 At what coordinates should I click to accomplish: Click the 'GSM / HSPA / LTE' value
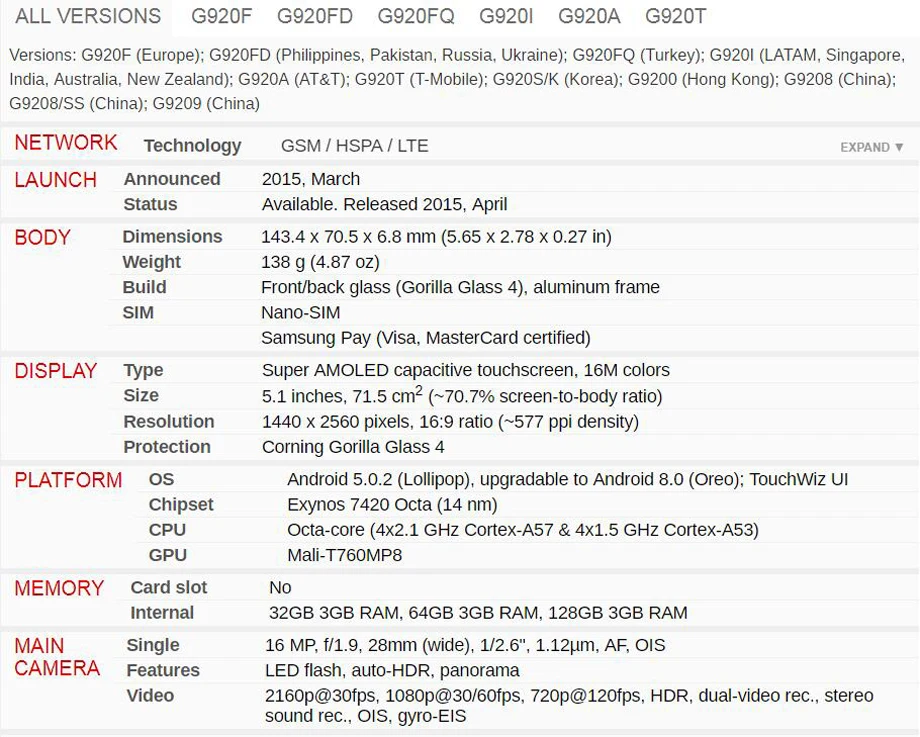[354, 146]
